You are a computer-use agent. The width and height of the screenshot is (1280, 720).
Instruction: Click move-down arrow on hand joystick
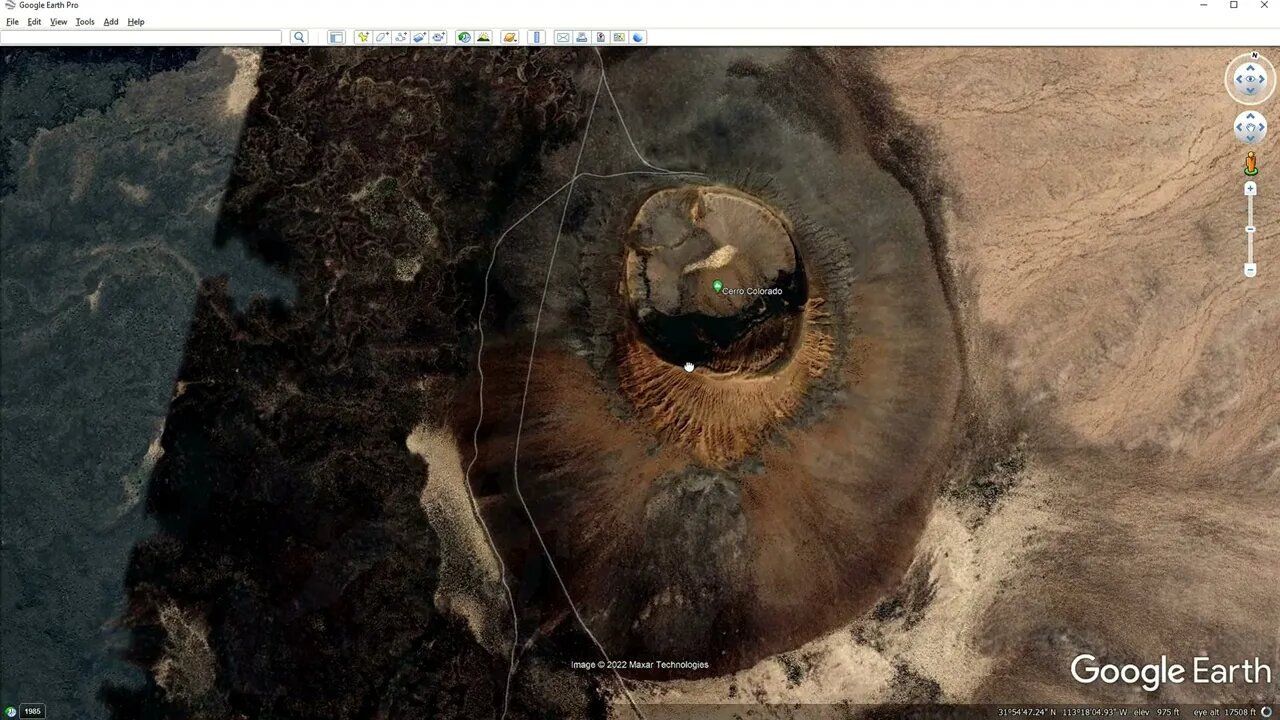pyautogui.click(x=1250, y=138)
